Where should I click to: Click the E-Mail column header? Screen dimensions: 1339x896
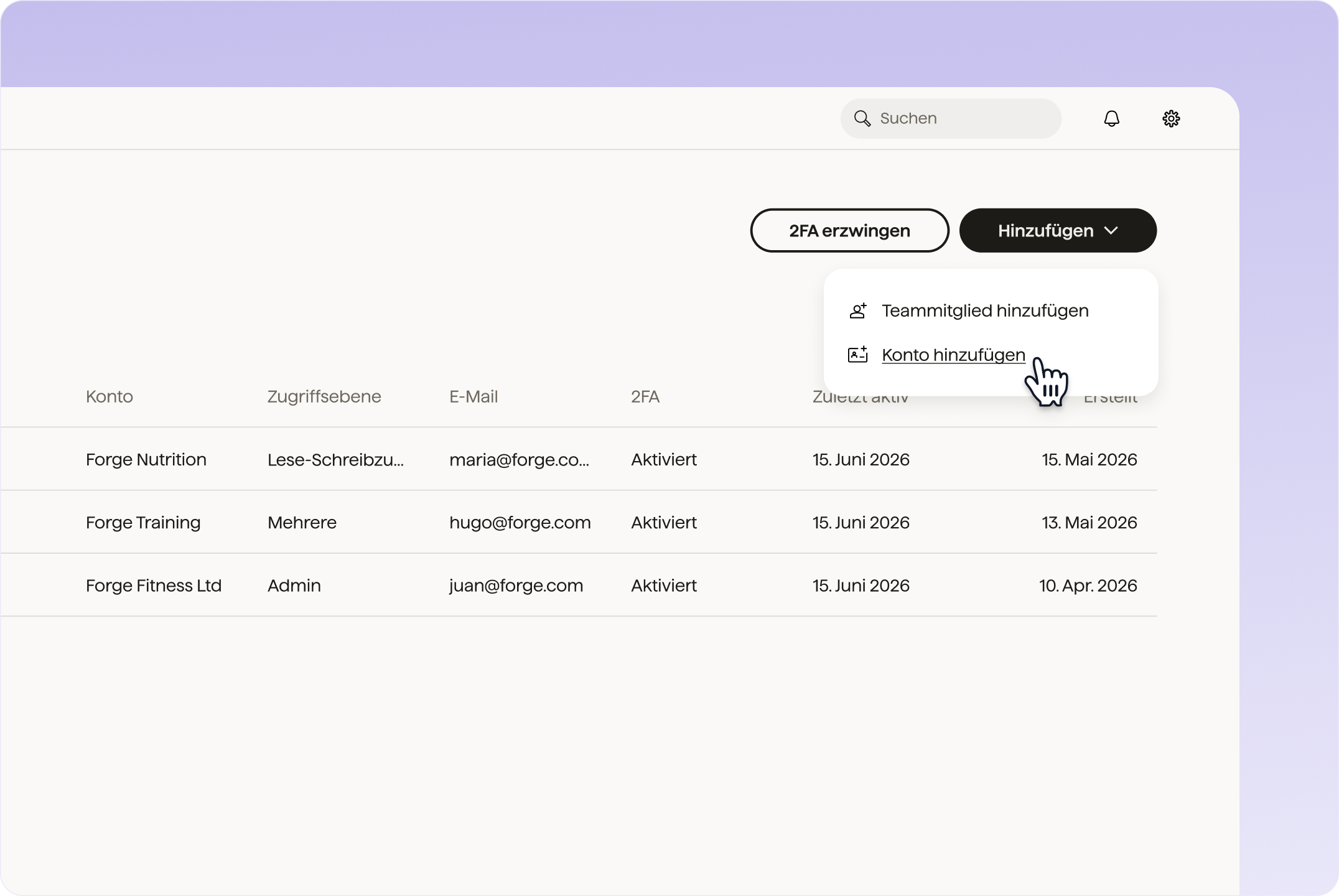click(x=474, y=396)
